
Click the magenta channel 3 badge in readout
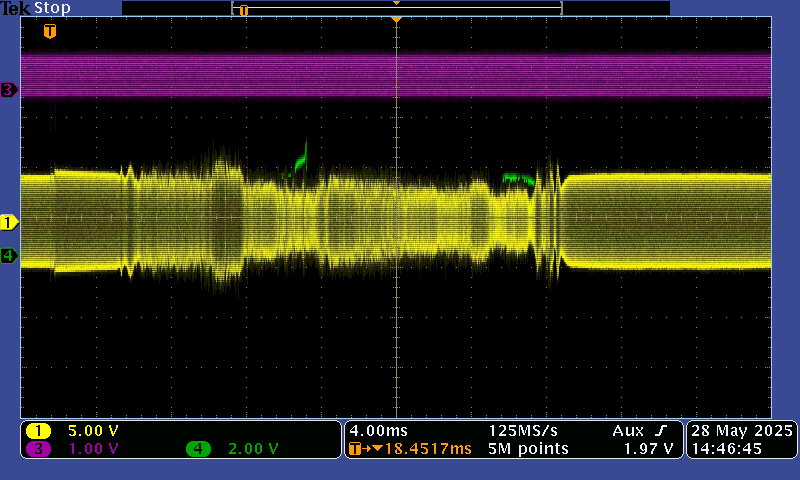point(39,449)
